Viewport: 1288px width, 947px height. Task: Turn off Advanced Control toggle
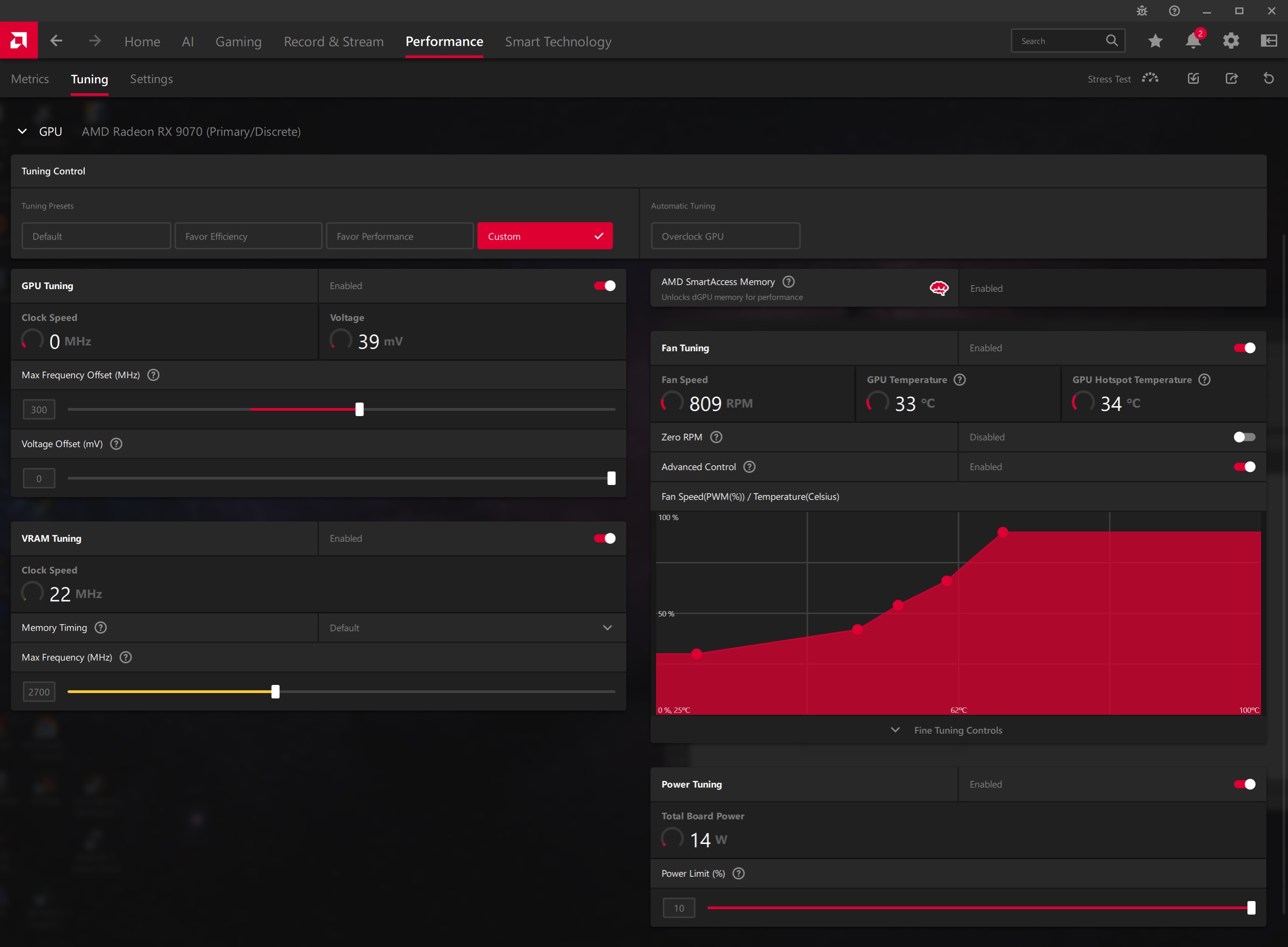click(1244, 467)
